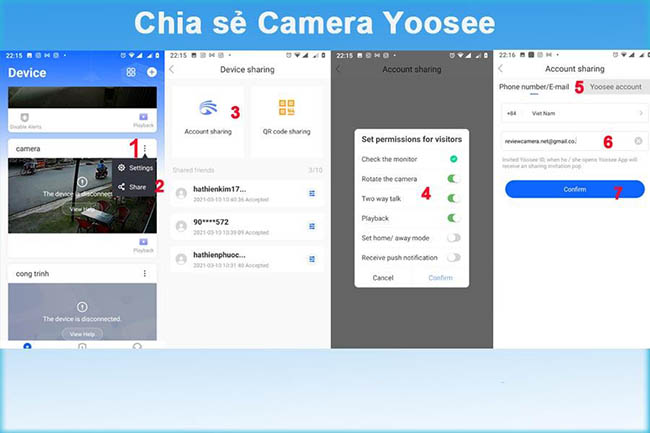This screenshot has height=433, width=650.
Task: Open Playback below the camera thumbnail
Action: tap(143, 245)
